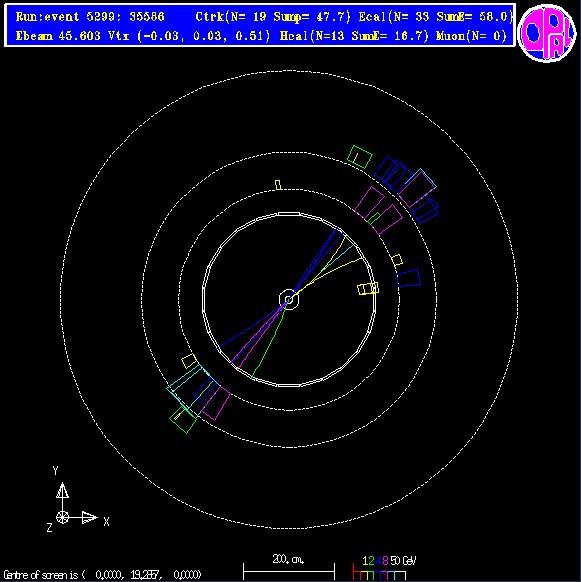Click the magenta block in lower-left jet
Viewport: 581px width, 582px height.
(x=216, y=403)
